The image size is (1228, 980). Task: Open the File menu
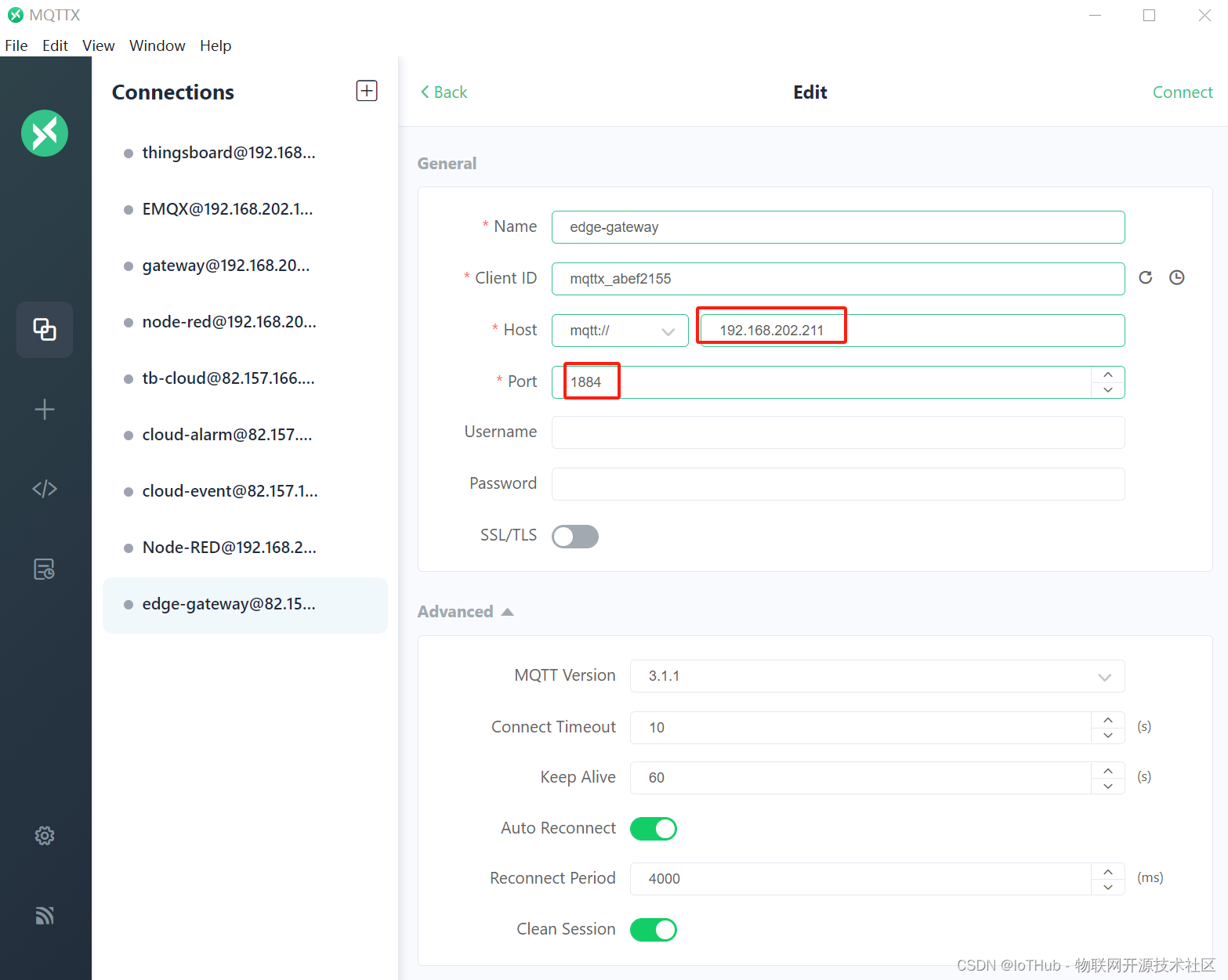point(16,45)
